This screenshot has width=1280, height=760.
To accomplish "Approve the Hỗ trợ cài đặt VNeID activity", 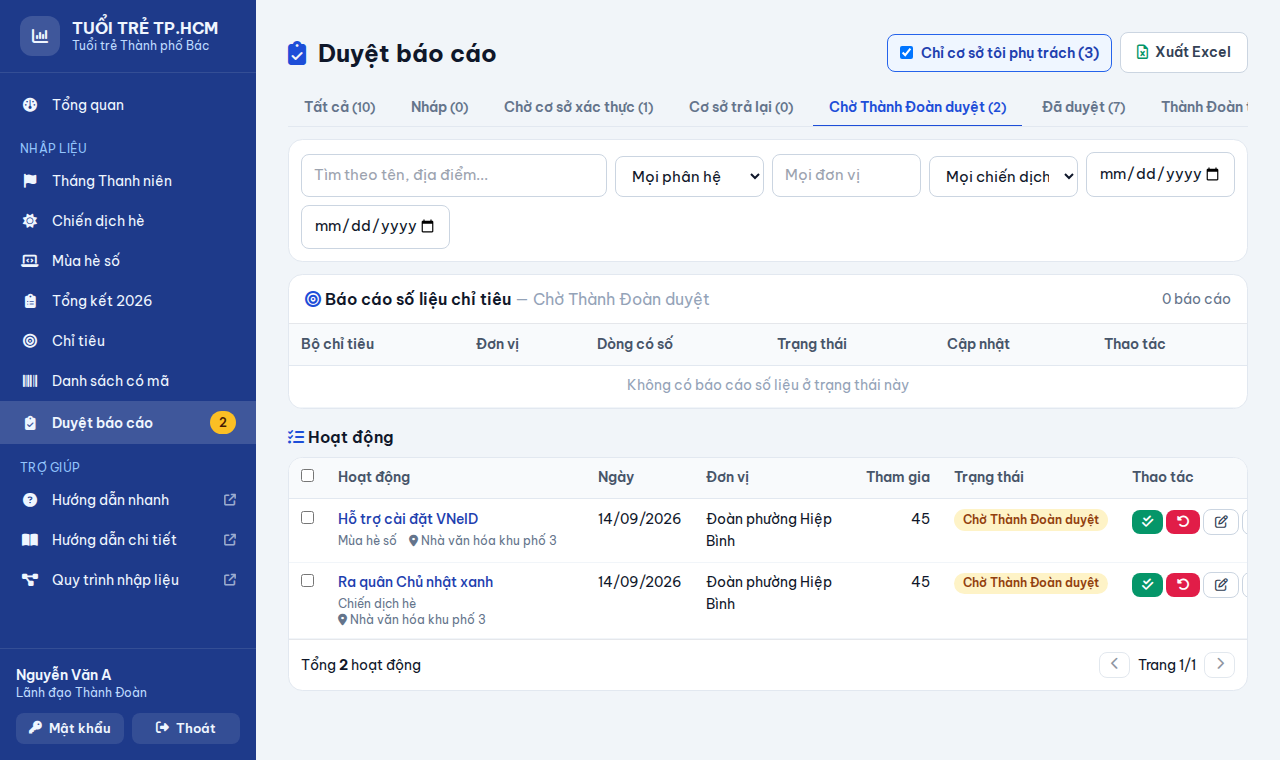I will pos(1147,522).
